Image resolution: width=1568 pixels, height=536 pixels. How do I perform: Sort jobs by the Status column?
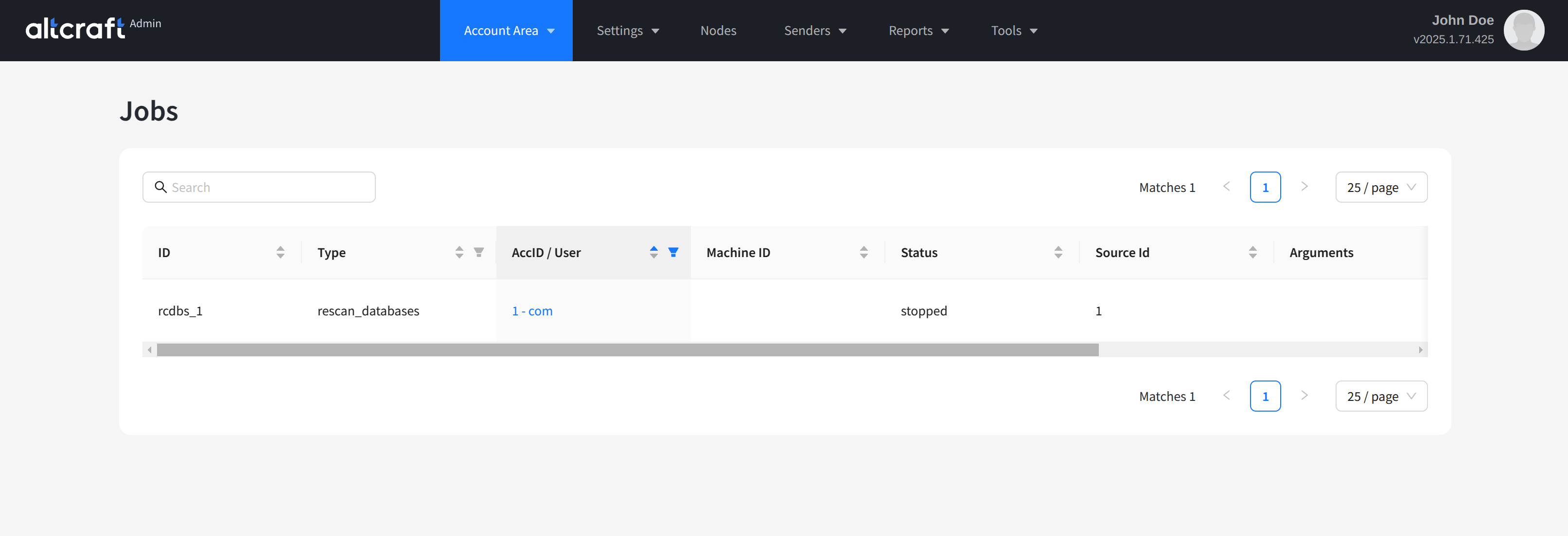1058,252
